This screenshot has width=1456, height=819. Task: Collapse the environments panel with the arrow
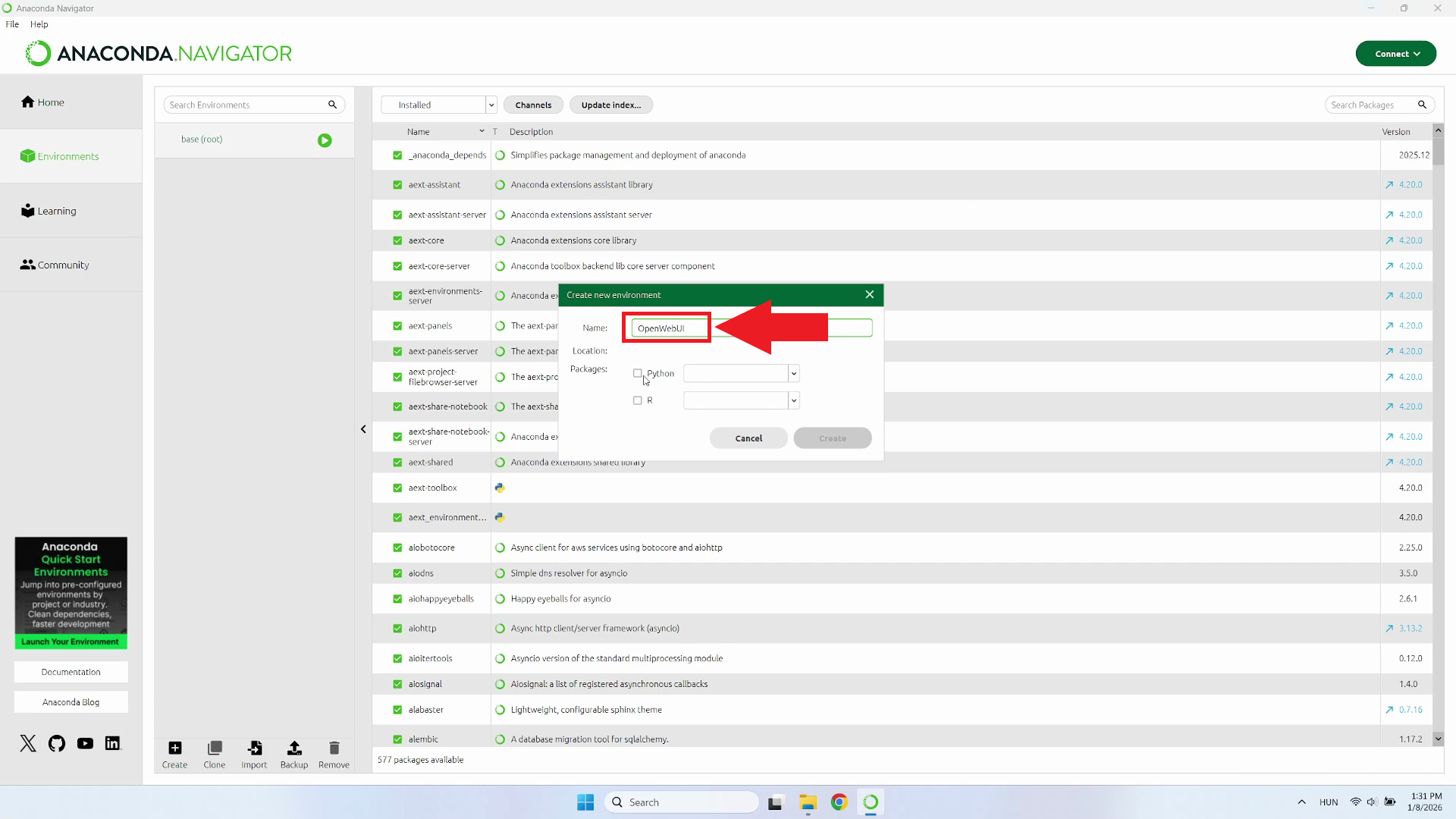click(x=363, y=429)
